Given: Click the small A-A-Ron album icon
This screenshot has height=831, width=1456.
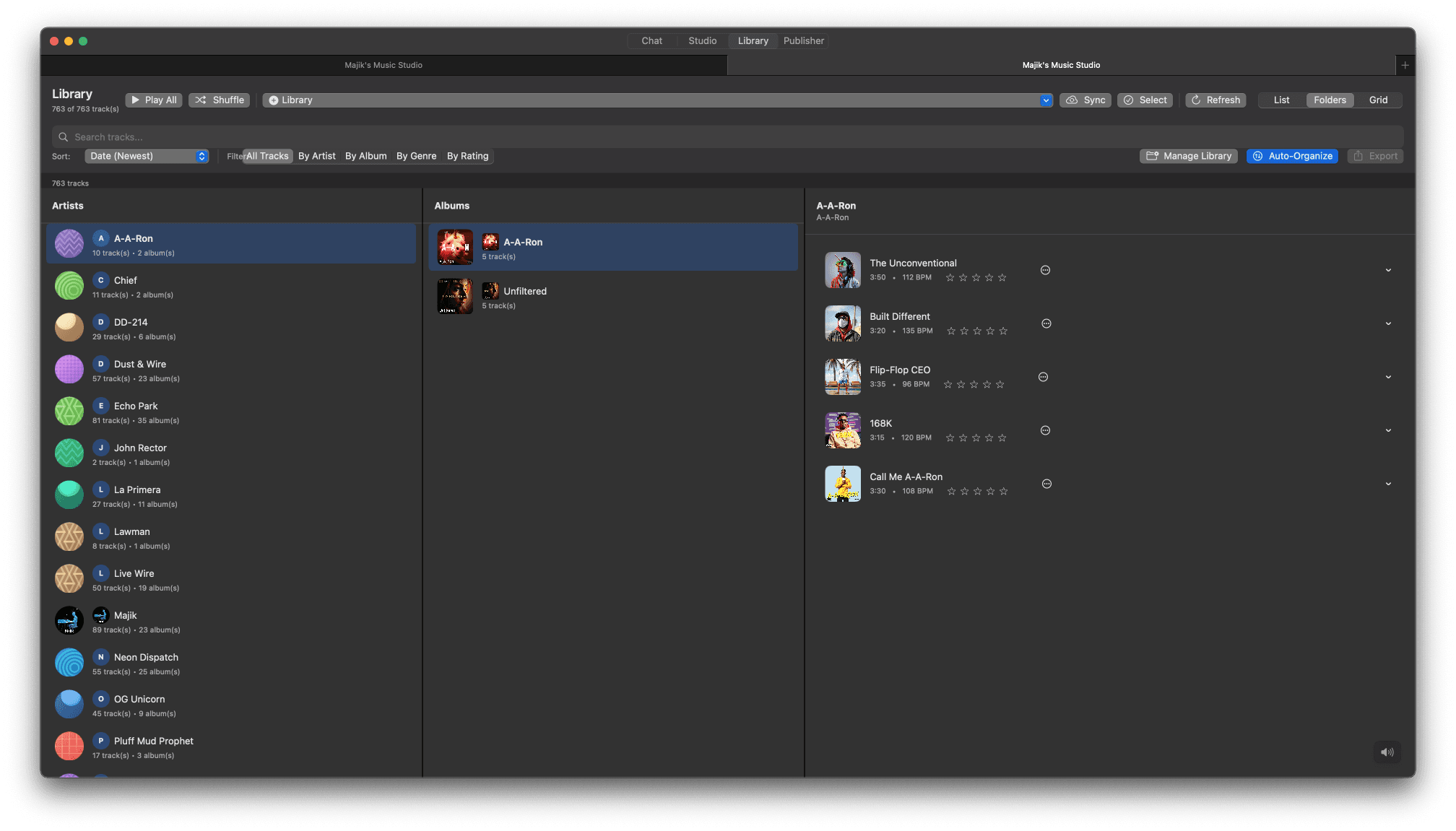Looking at the screenshot, I should coord(490,242).
